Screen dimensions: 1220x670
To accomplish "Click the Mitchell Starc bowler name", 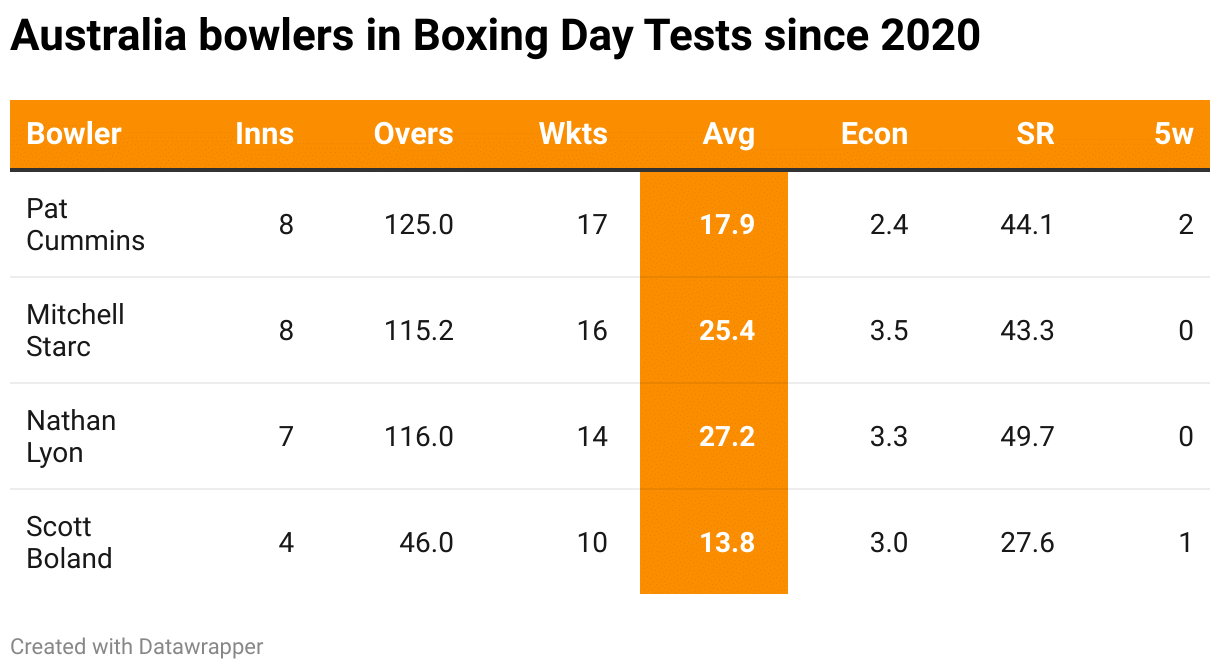I will point(75,331).
